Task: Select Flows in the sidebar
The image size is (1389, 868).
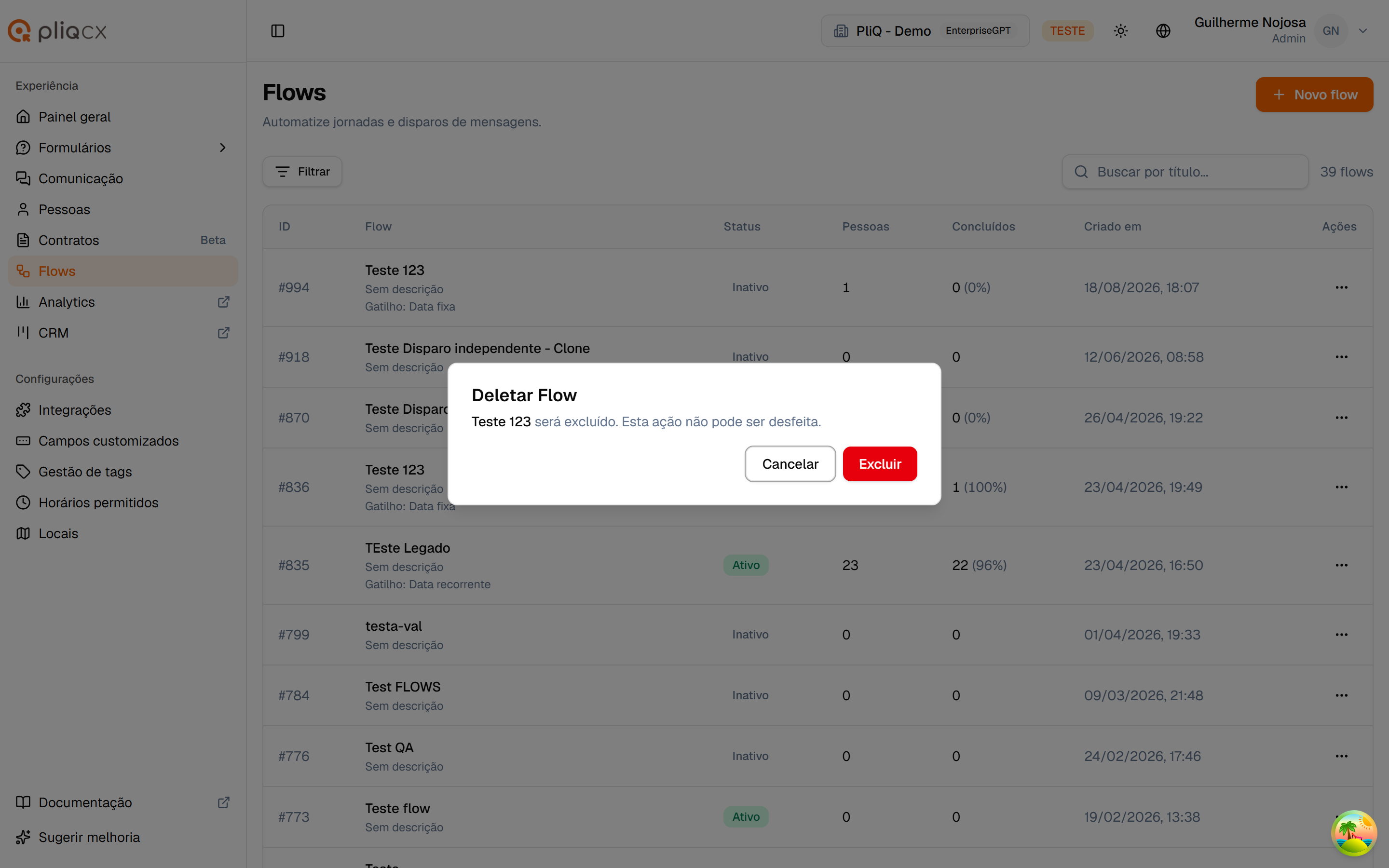Action: pyautogui.click(x=122, y=271)
